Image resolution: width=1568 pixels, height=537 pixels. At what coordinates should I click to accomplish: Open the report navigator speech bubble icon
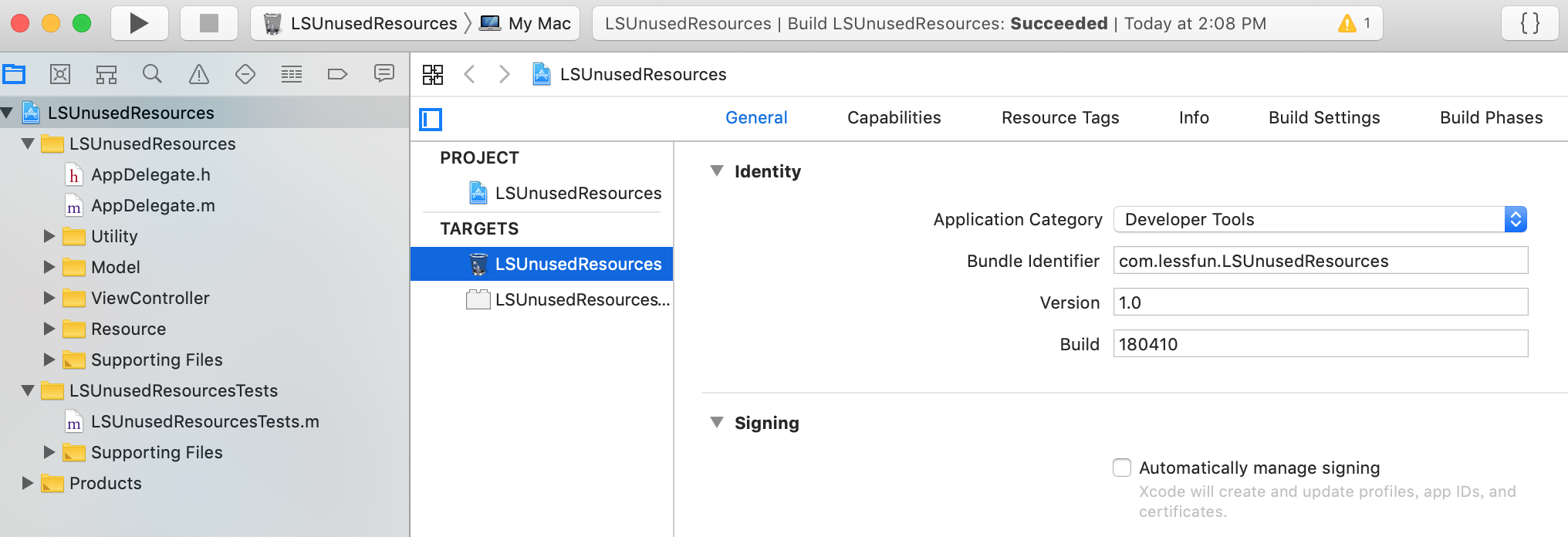384,74
